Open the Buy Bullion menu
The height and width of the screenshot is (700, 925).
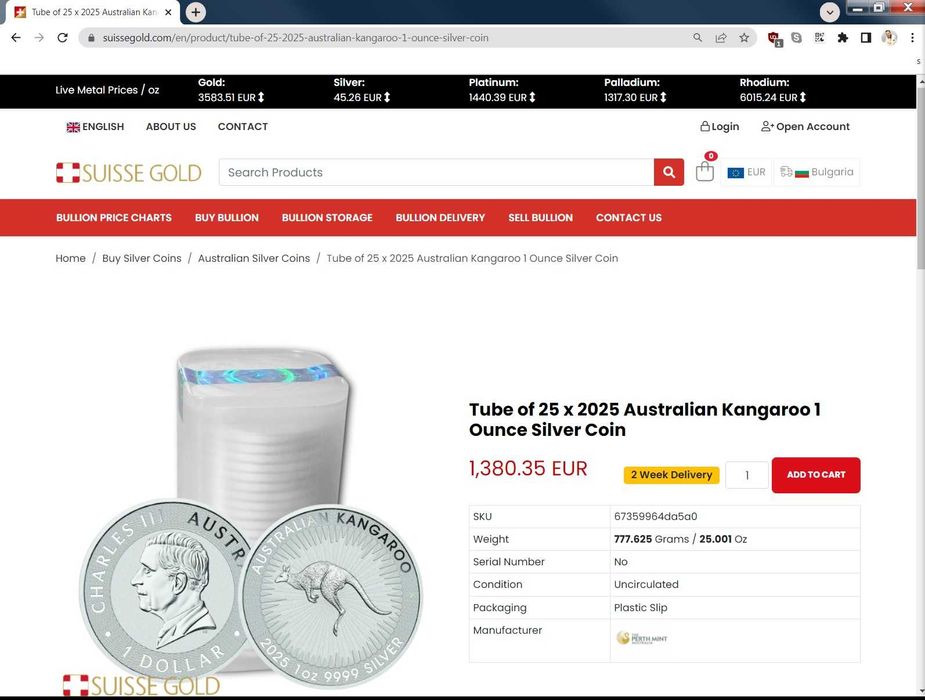tap(227, 218)
